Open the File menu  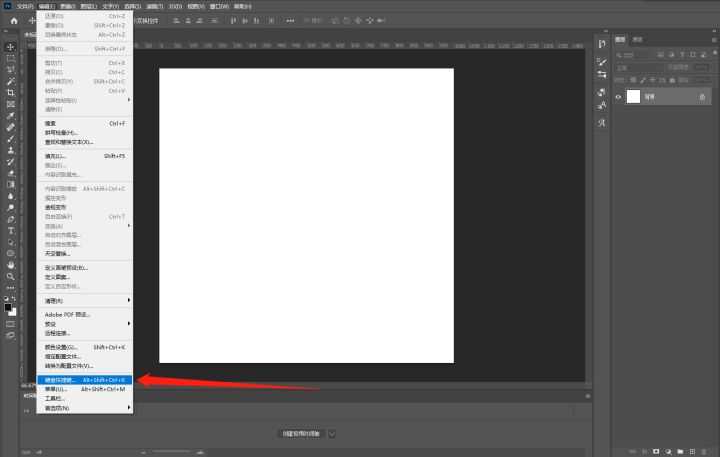(x=25, y=6)
